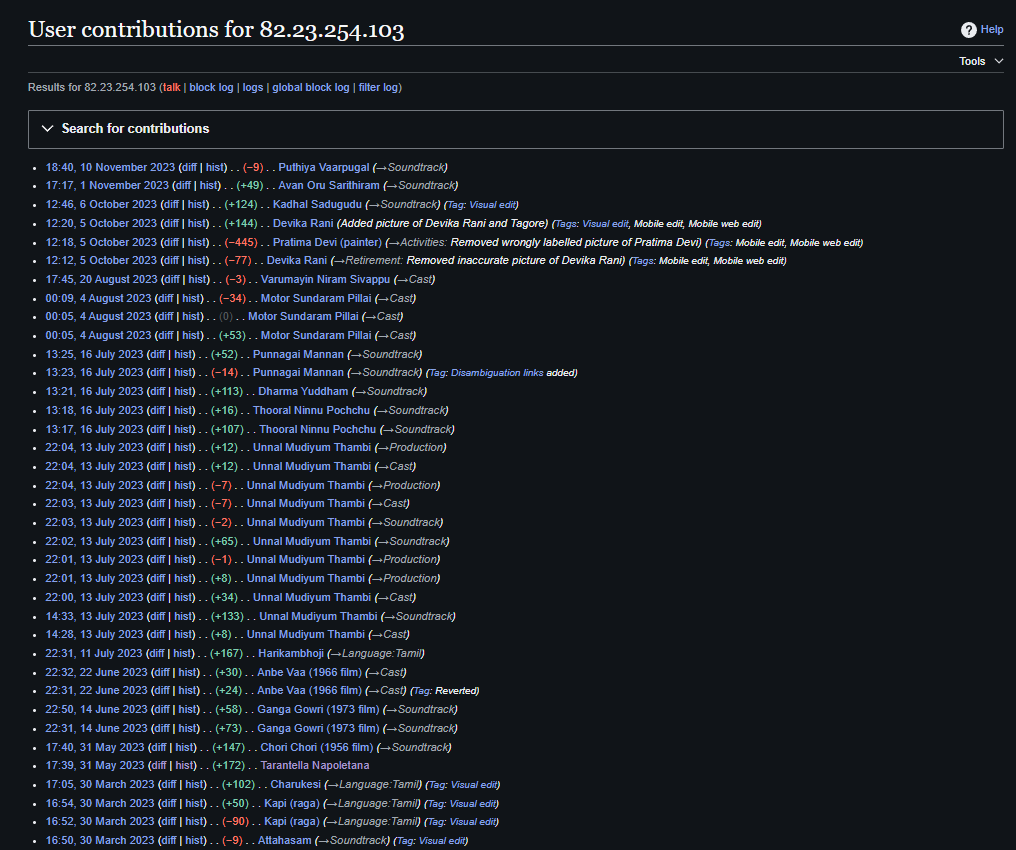
Task: Open the logs link
Action: coord(253,87)
